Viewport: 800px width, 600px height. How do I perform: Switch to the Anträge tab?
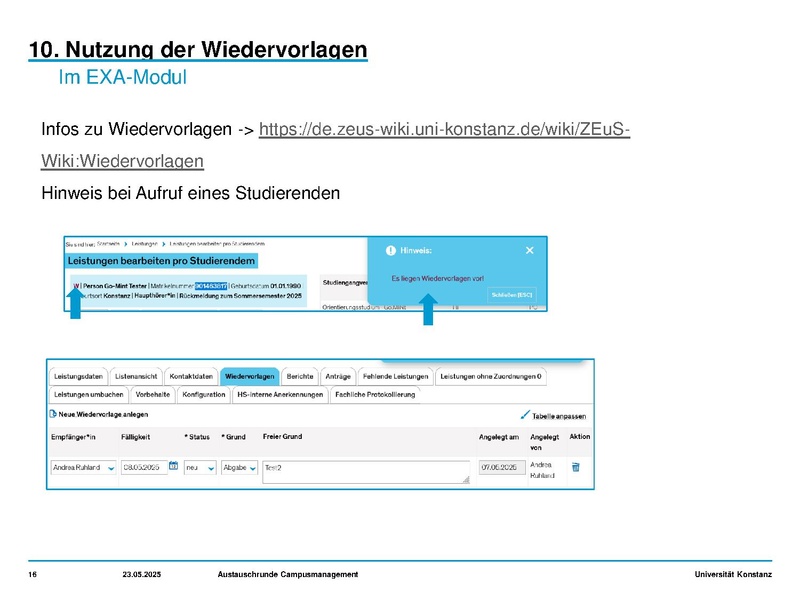click(x=338, y=377)
